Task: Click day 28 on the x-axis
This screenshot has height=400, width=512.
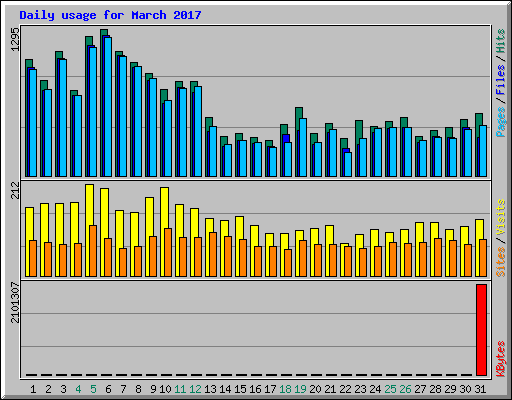Action: [435, 389]
